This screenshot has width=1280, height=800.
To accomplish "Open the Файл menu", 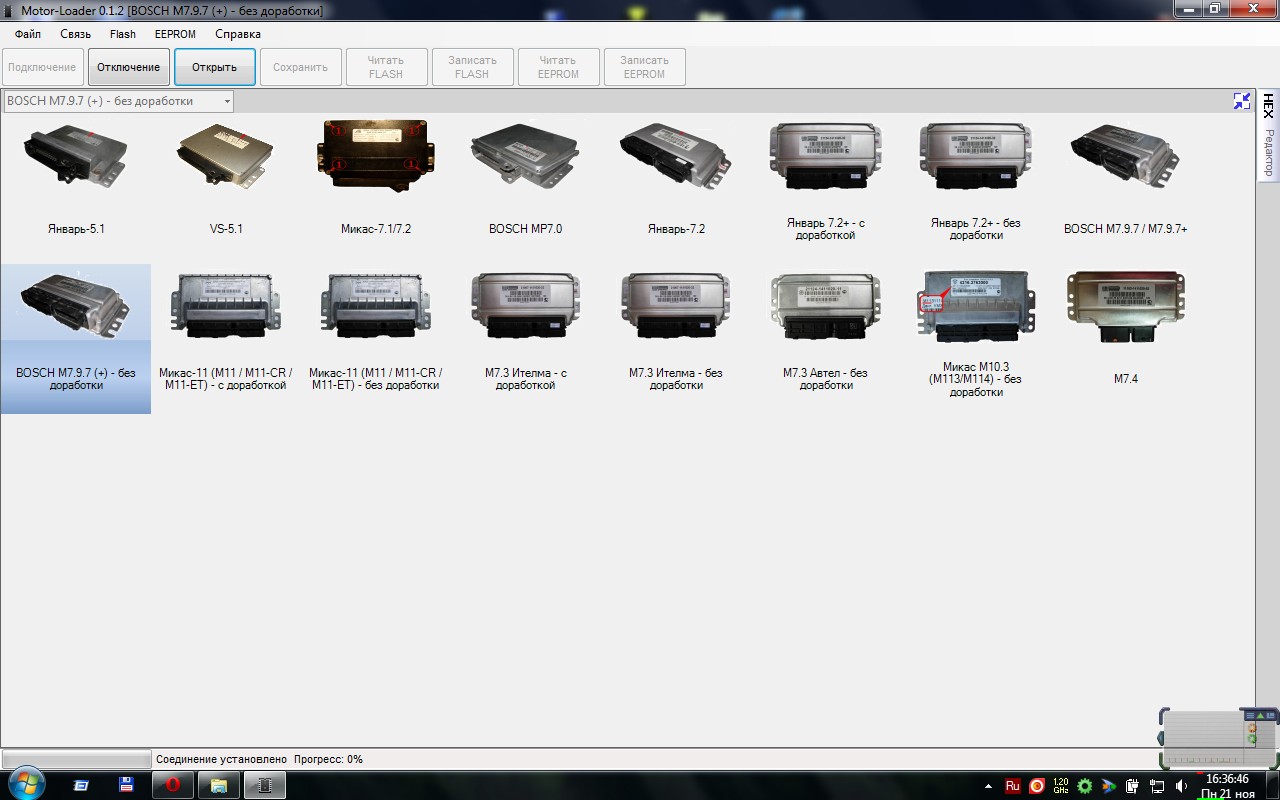I will pyautogui.click(x=28, y=34).
